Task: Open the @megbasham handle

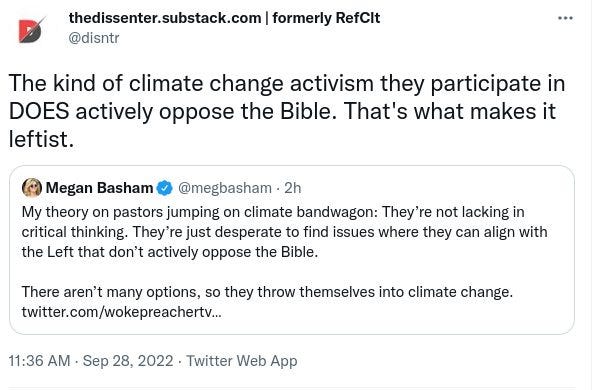Action: pyautogui.click(x=225, y=188)
